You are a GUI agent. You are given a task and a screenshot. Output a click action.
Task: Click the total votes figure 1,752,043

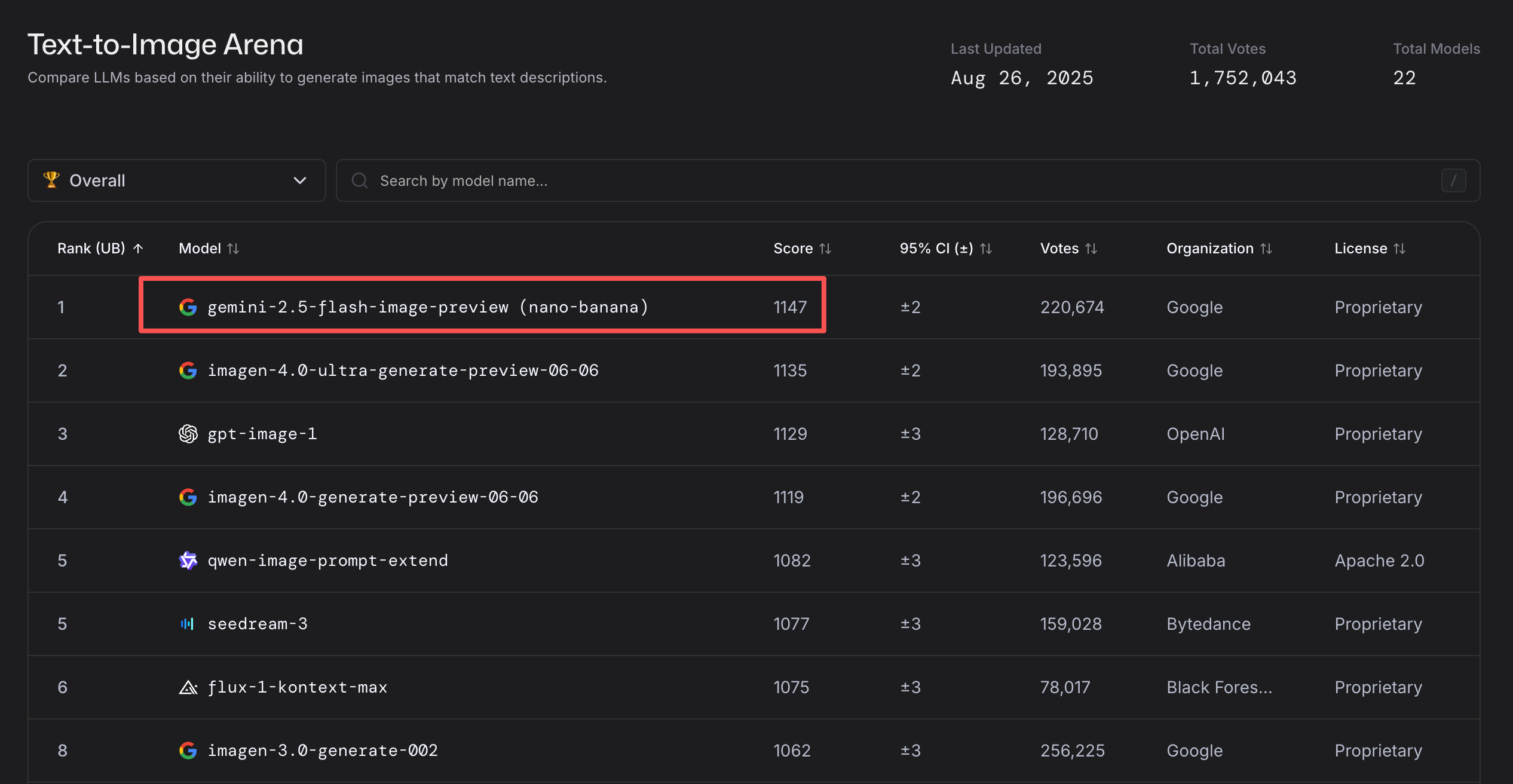pyautogui.click(x=1243, y=78)
